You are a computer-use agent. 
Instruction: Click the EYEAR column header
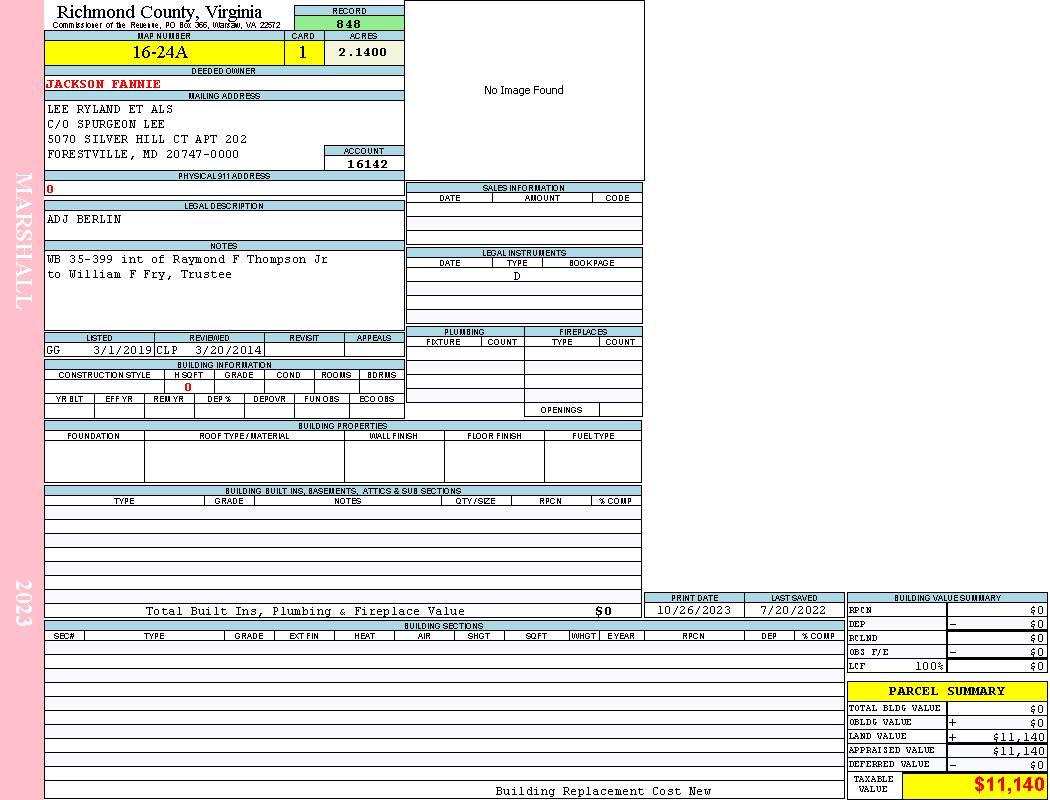click(x=621, y=636)
